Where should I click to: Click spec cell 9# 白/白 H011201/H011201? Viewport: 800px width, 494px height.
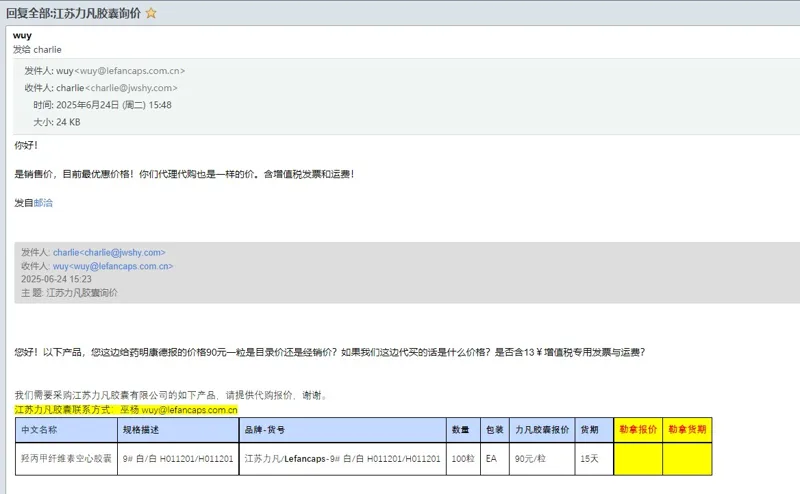point(178,458)
